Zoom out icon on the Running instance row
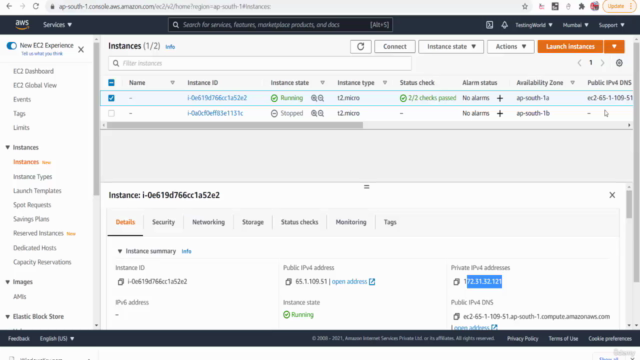This screenshot has width=640, height=360. (321, 98)
